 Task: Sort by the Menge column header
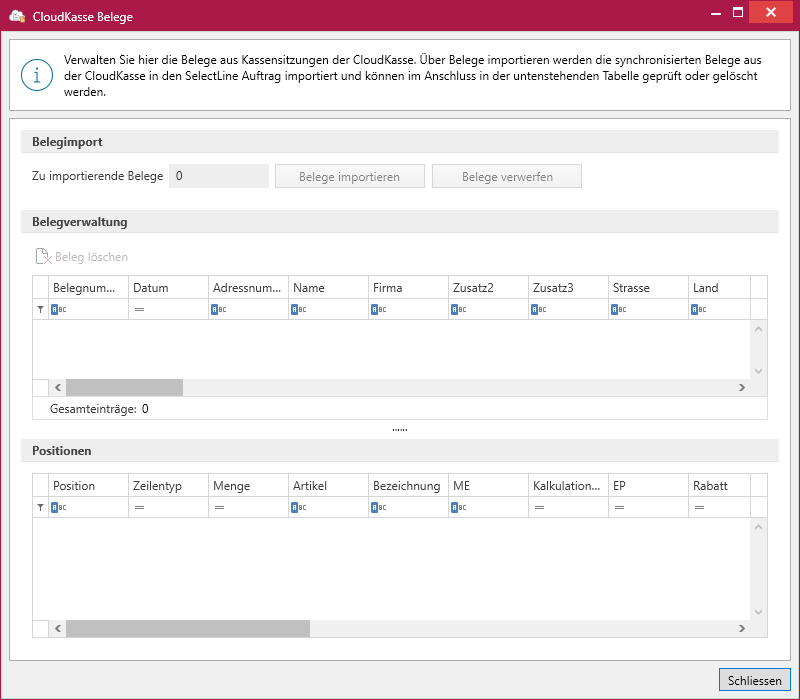coord(248,485)
